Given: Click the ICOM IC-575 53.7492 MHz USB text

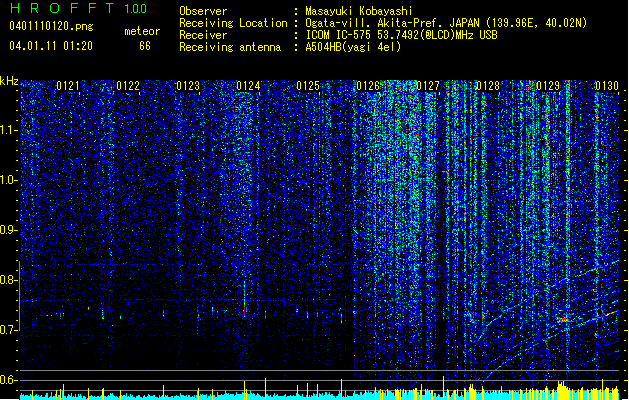Looking at the screenshot, I should click(402, 35).
